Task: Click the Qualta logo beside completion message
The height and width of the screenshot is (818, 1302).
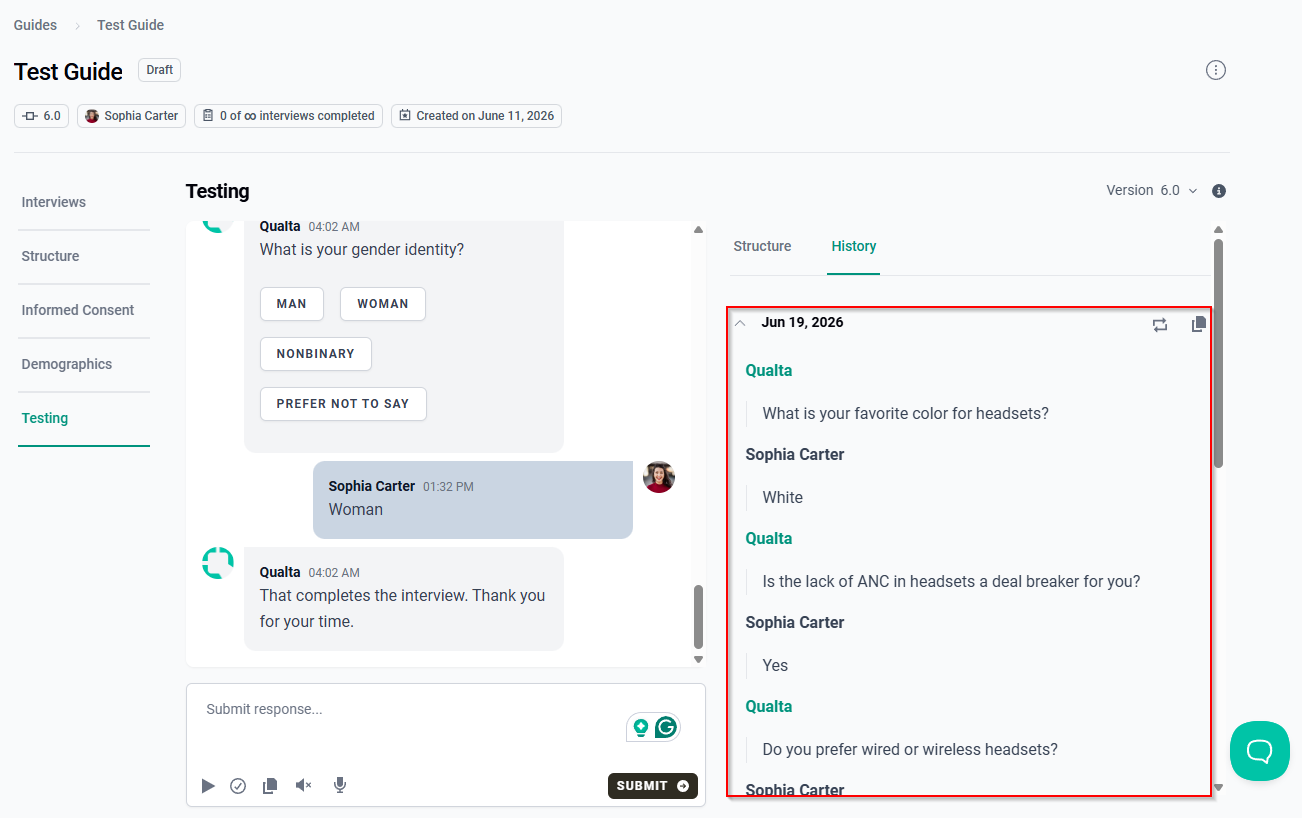Action: pyautogui.click(x=218, y=563)
